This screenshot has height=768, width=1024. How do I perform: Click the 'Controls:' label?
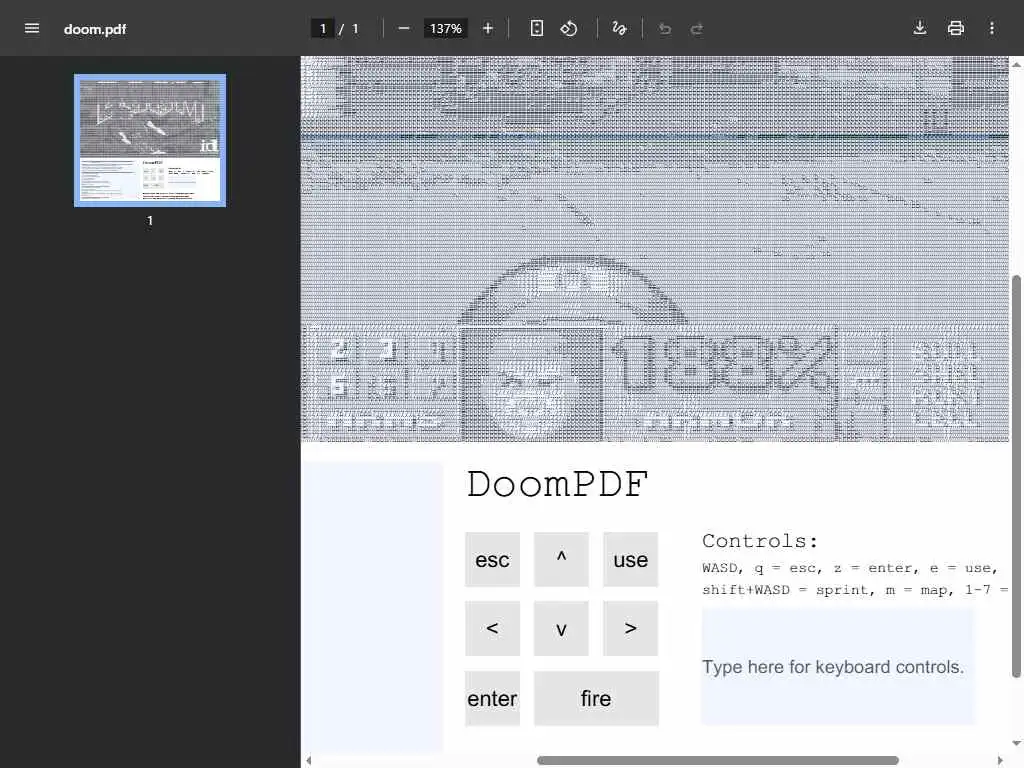point(760,541)
